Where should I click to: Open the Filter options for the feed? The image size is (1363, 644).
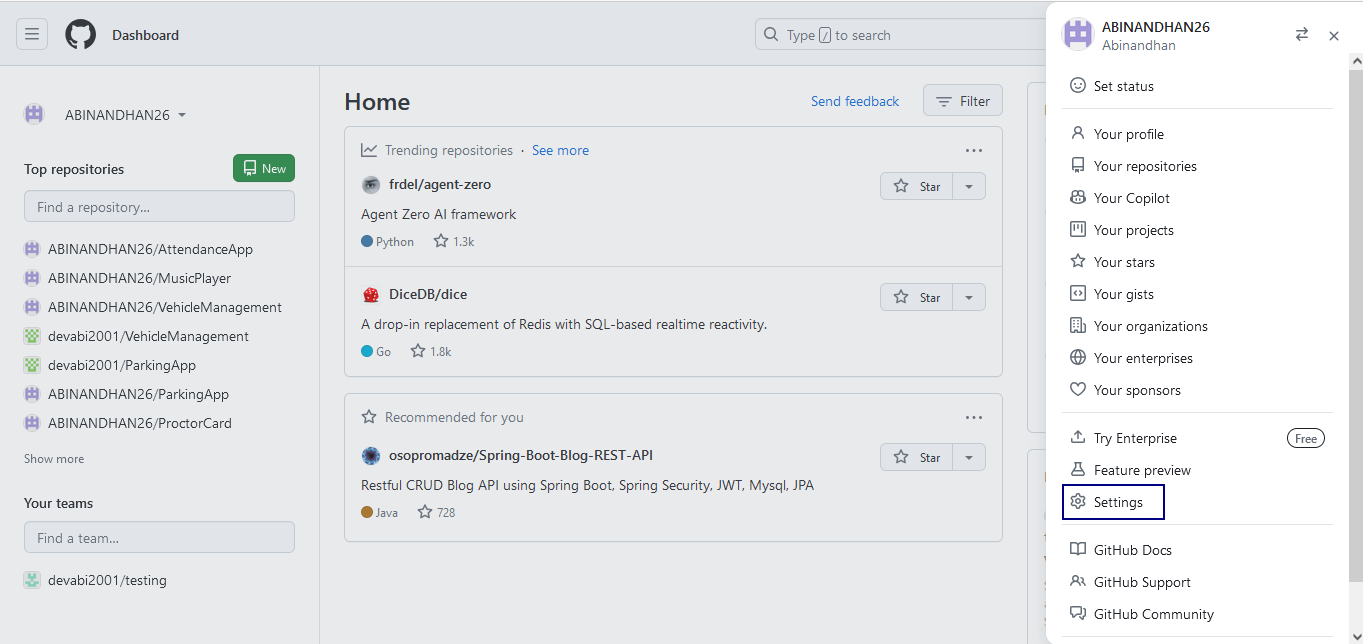(x=963, y=101)
